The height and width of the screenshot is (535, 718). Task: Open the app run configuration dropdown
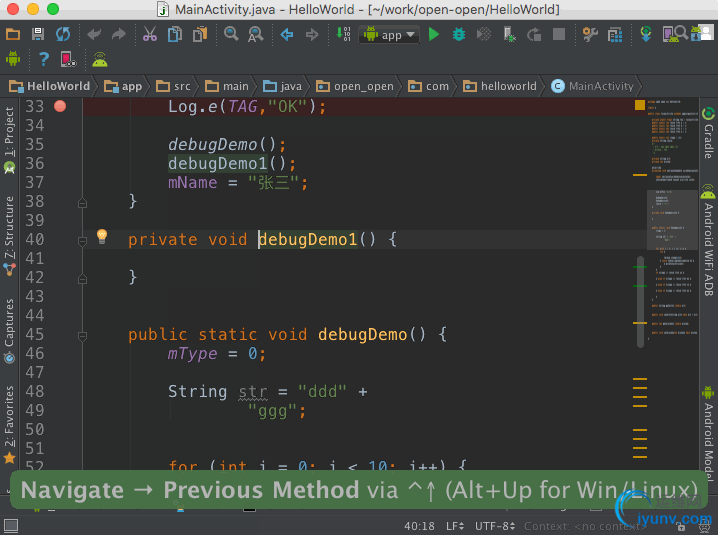coord(389,35)
